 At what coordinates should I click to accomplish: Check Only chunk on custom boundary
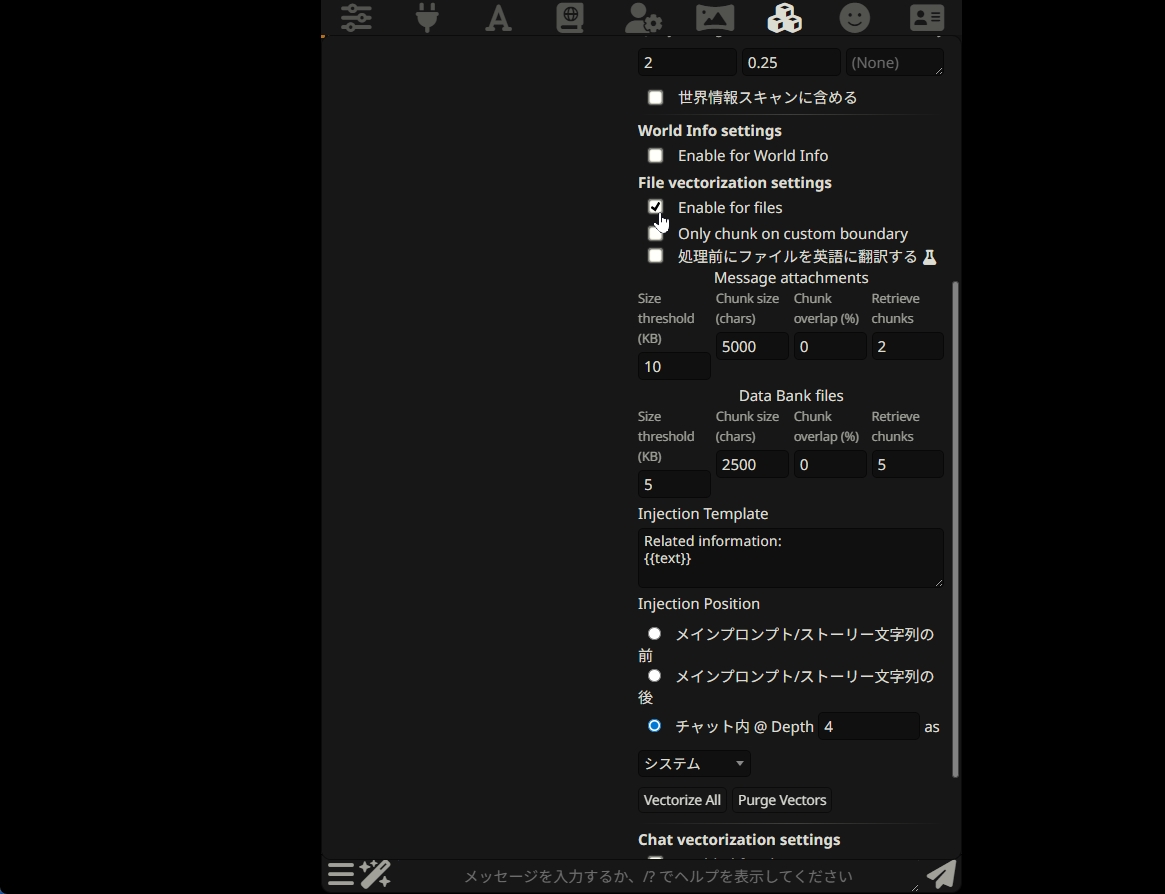click(x=655, y=232)
